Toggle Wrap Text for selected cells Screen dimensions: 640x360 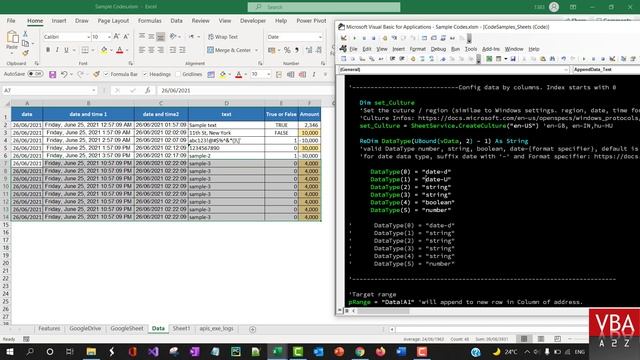[223, 37]
